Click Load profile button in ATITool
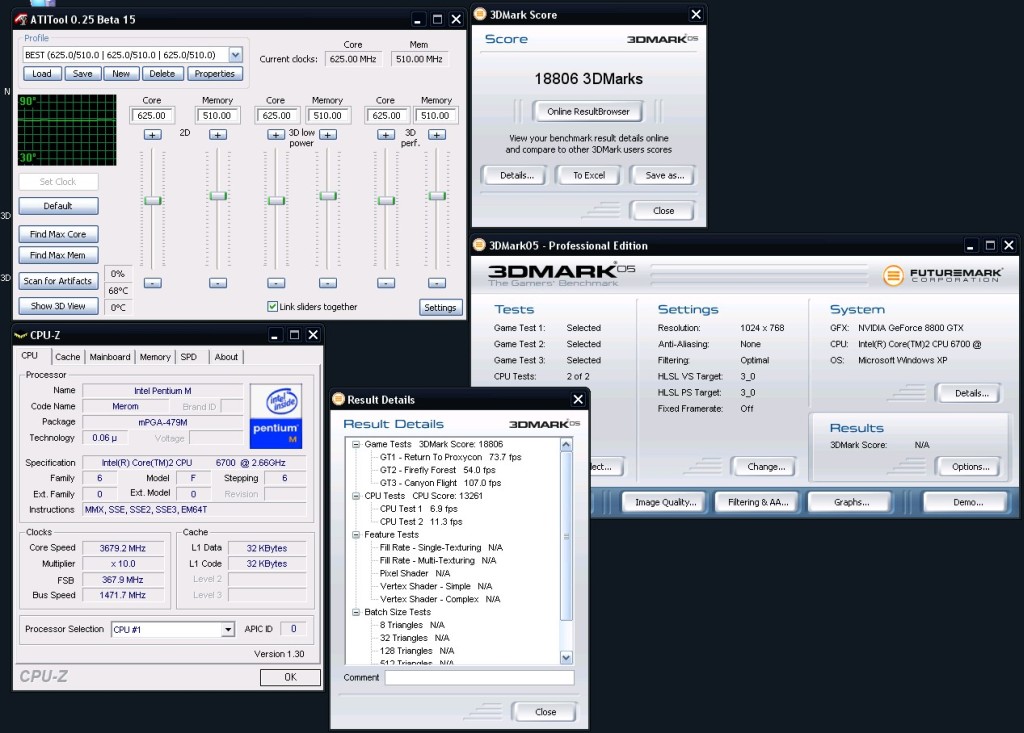 (42, 74)
